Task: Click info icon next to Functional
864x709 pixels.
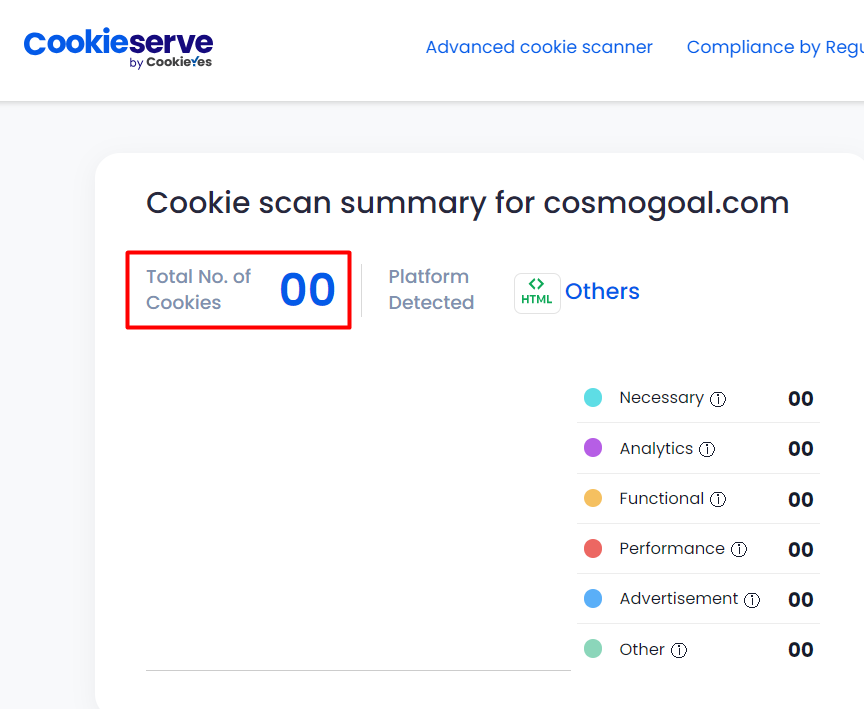Action: pos(717,500)
